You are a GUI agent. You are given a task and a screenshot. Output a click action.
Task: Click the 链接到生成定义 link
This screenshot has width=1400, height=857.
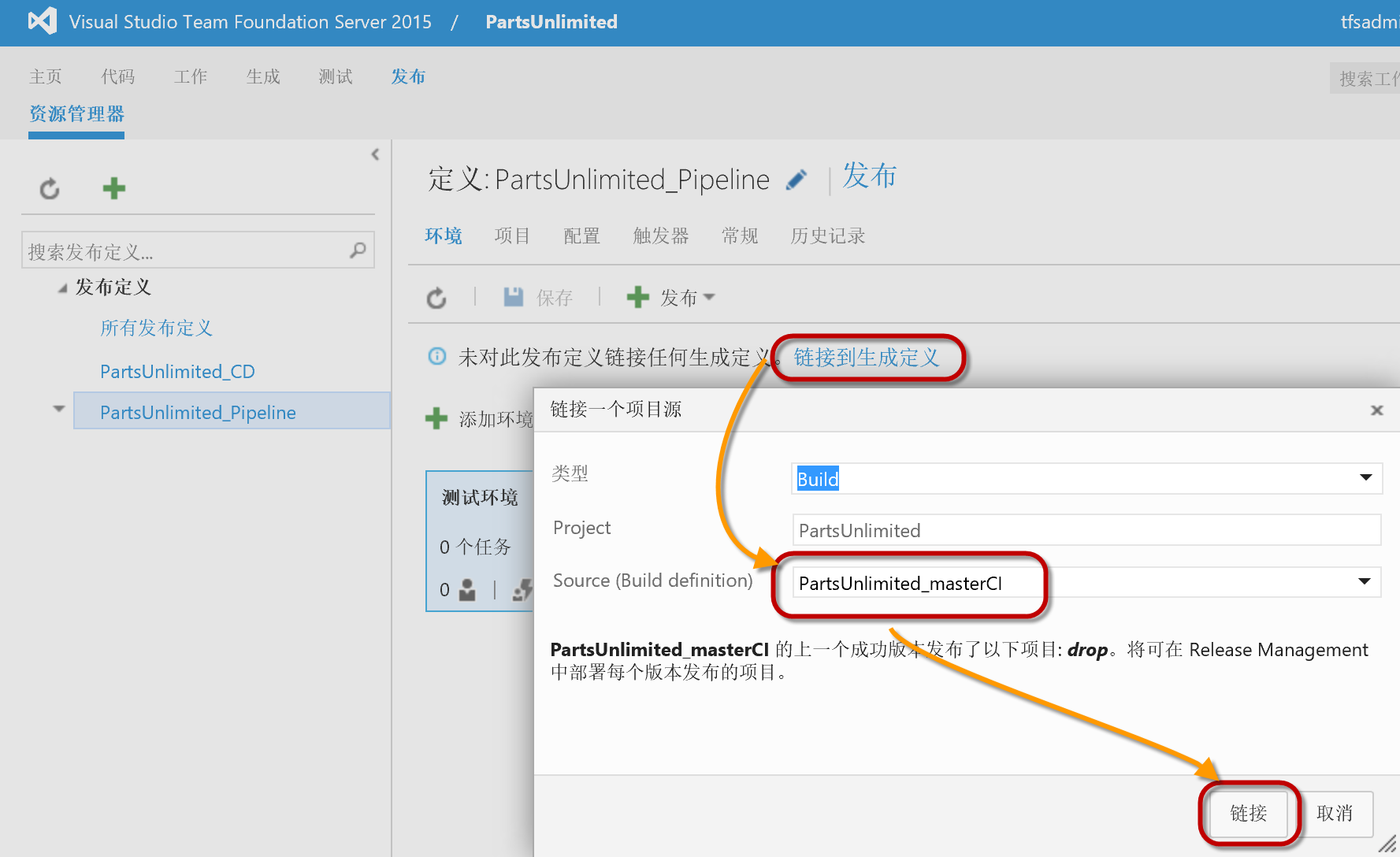[x=867, y=358]
